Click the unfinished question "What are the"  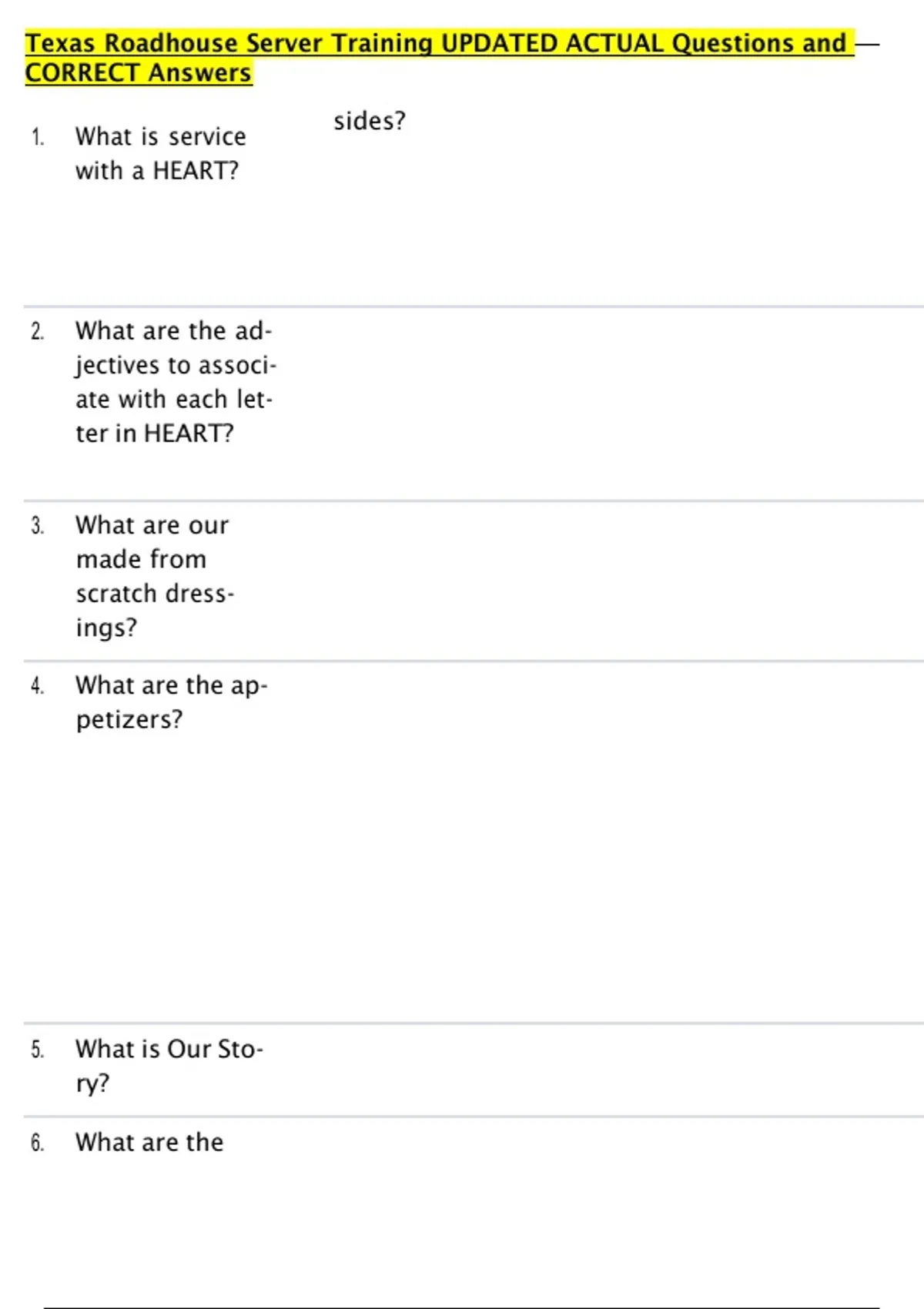pos(149,1142)
